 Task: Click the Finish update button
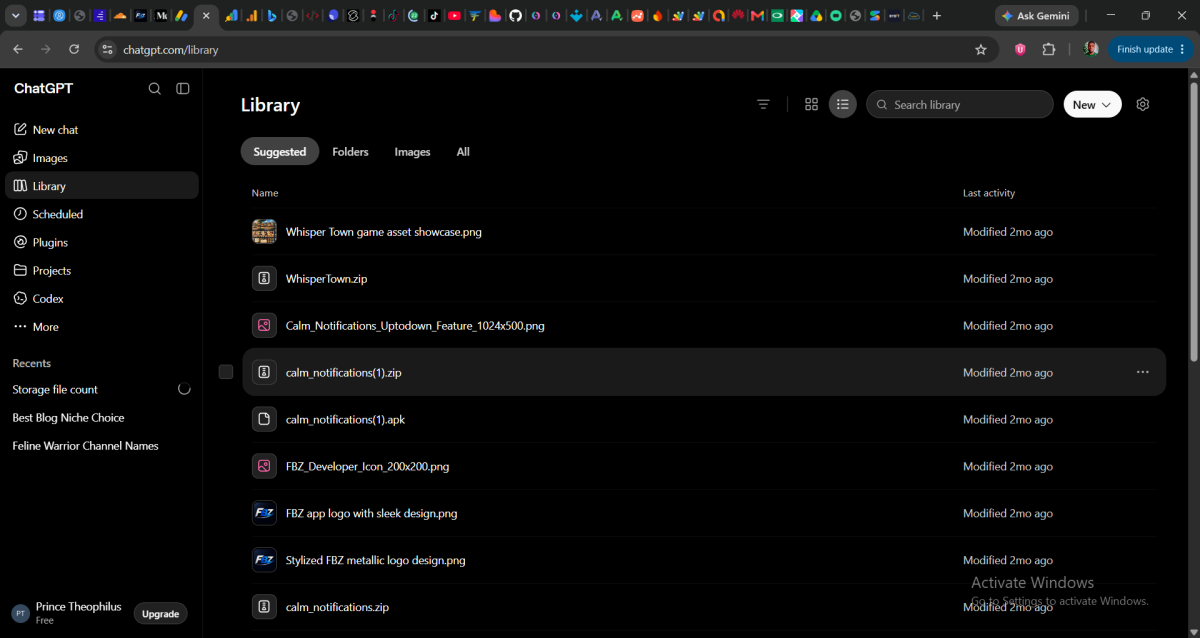(x=1151, y=49)
